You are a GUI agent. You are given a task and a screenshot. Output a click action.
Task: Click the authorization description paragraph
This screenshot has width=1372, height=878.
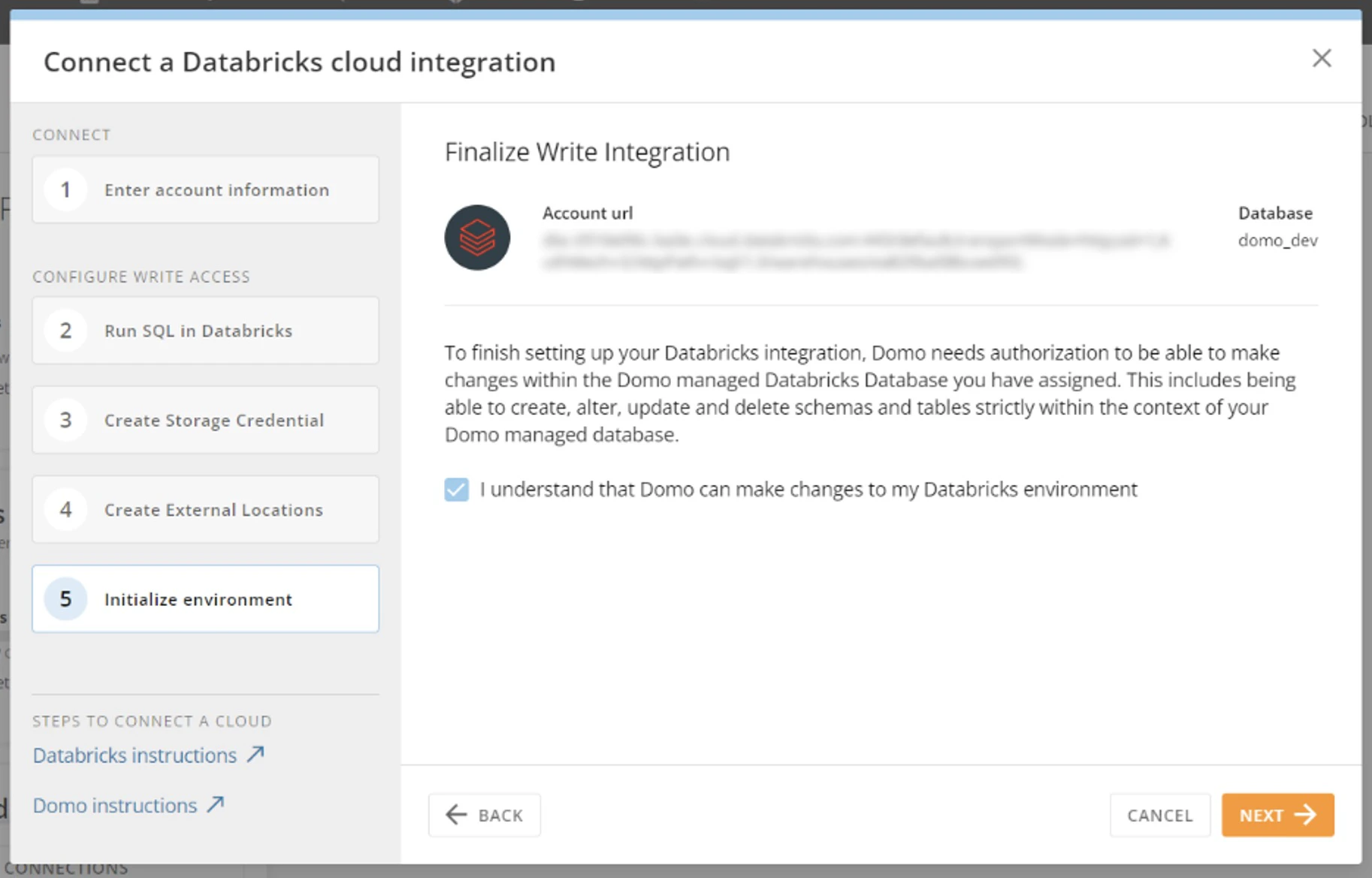point(870,393)
